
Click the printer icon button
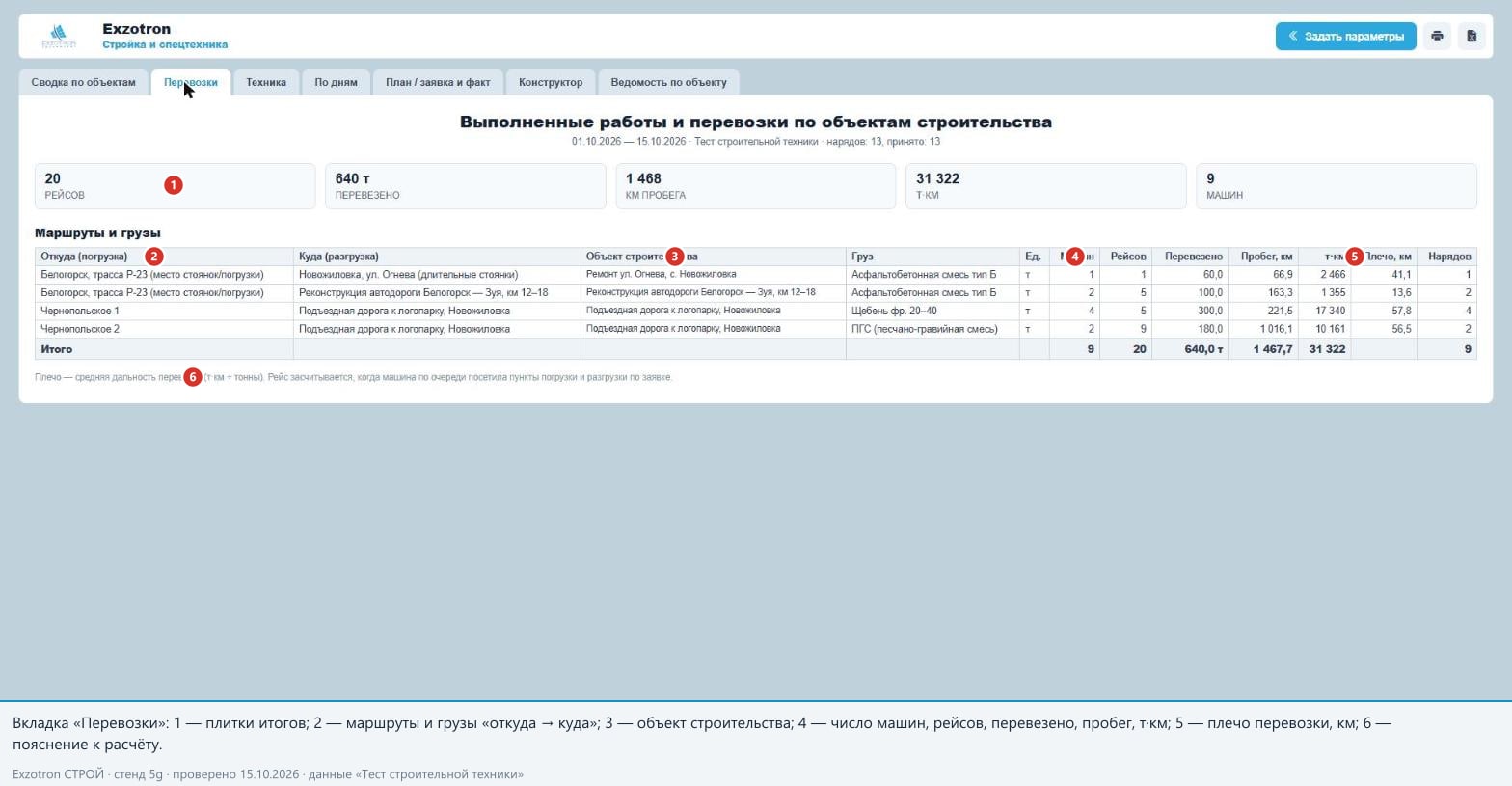click(x=1437, y=37)
